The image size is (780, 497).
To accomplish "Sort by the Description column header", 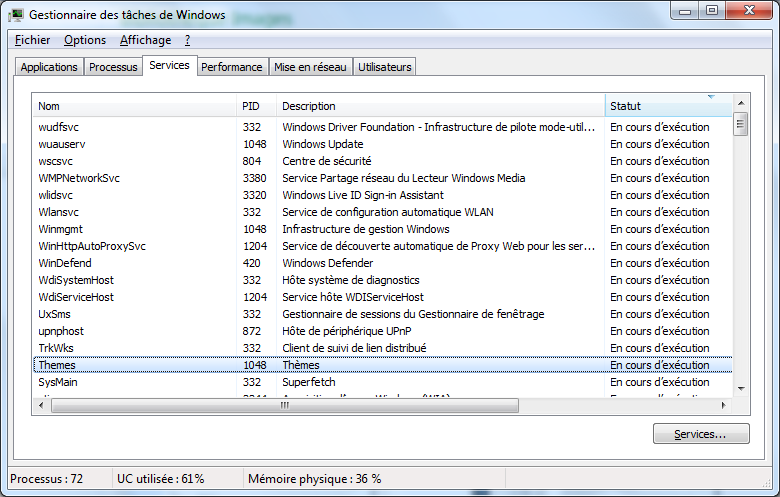I will click(x=440, y=106).
